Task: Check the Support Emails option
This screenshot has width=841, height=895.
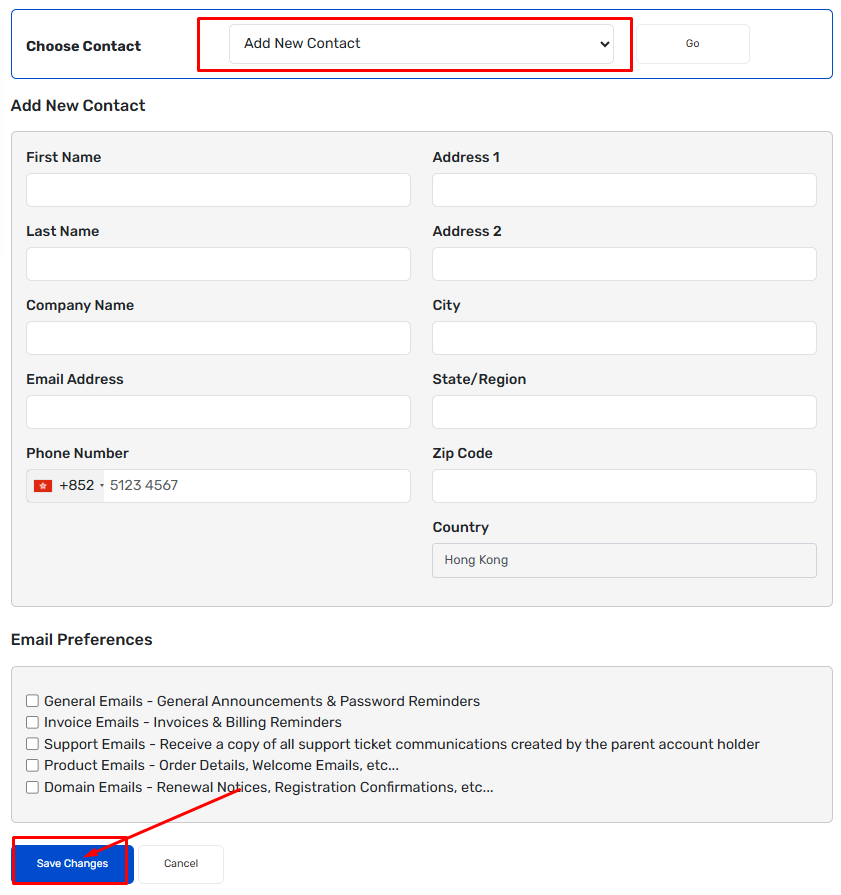Action: (x=33, y=744)
